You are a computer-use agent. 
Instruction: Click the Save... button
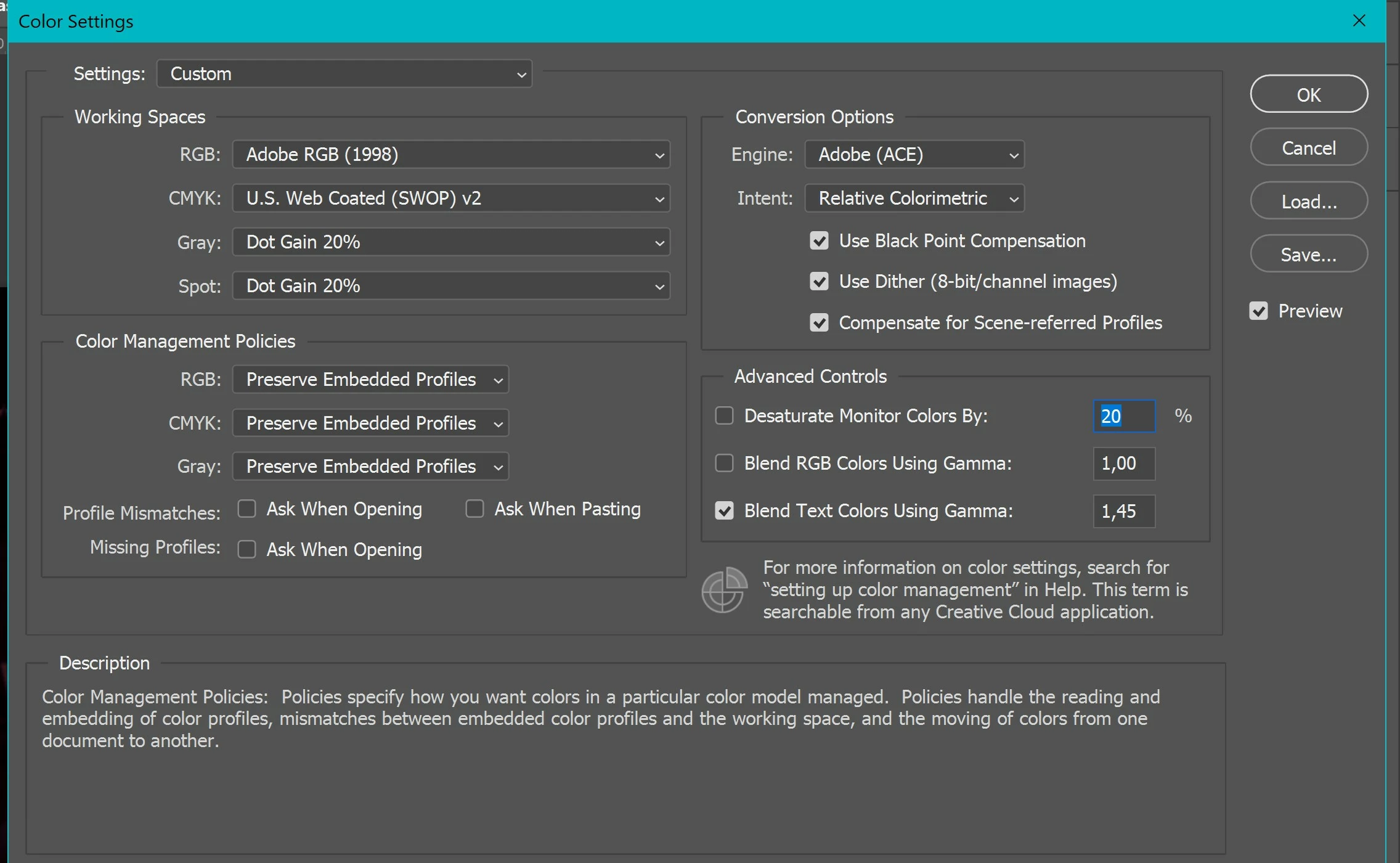coord(1309,255)
